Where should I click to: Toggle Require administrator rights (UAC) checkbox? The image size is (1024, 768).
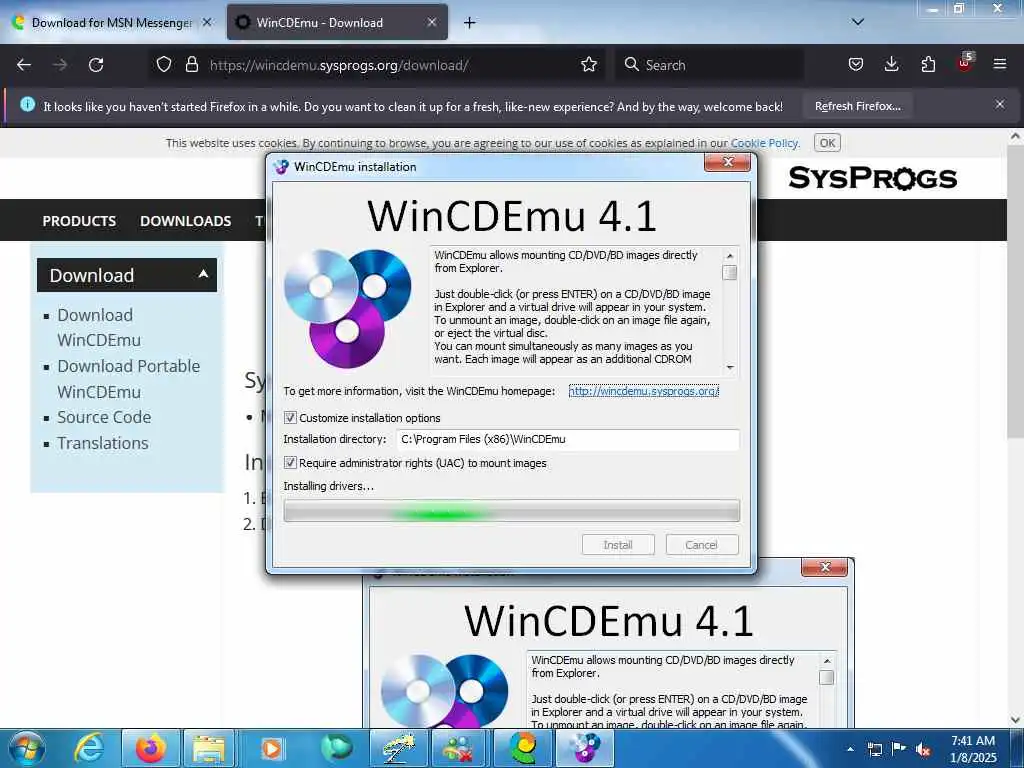(x=291, y=463)
